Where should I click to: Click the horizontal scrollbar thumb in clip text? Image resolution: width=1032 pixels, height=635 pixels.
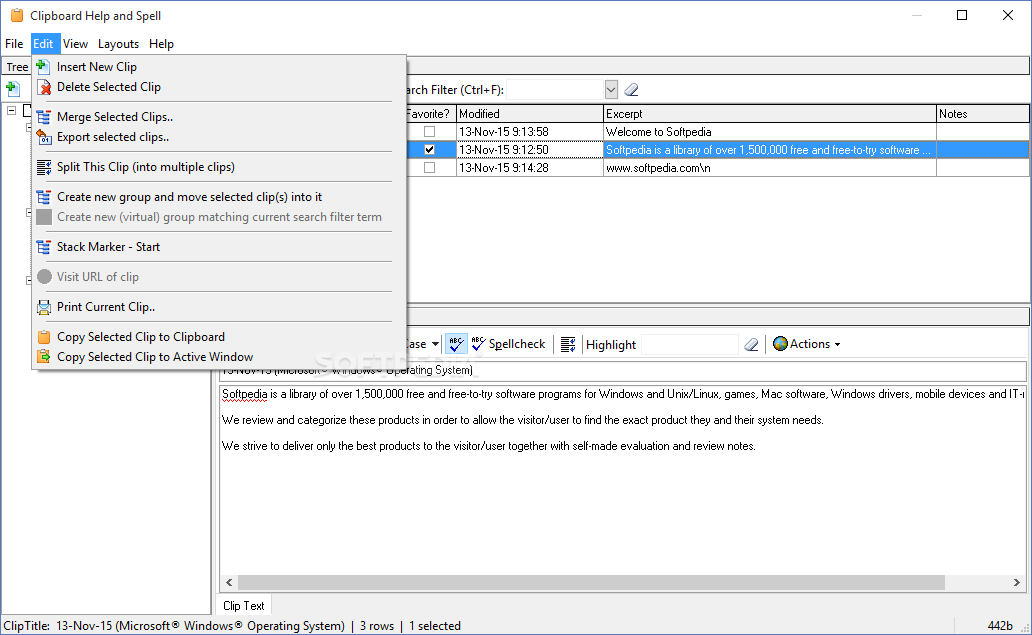[x=591, y=582]
